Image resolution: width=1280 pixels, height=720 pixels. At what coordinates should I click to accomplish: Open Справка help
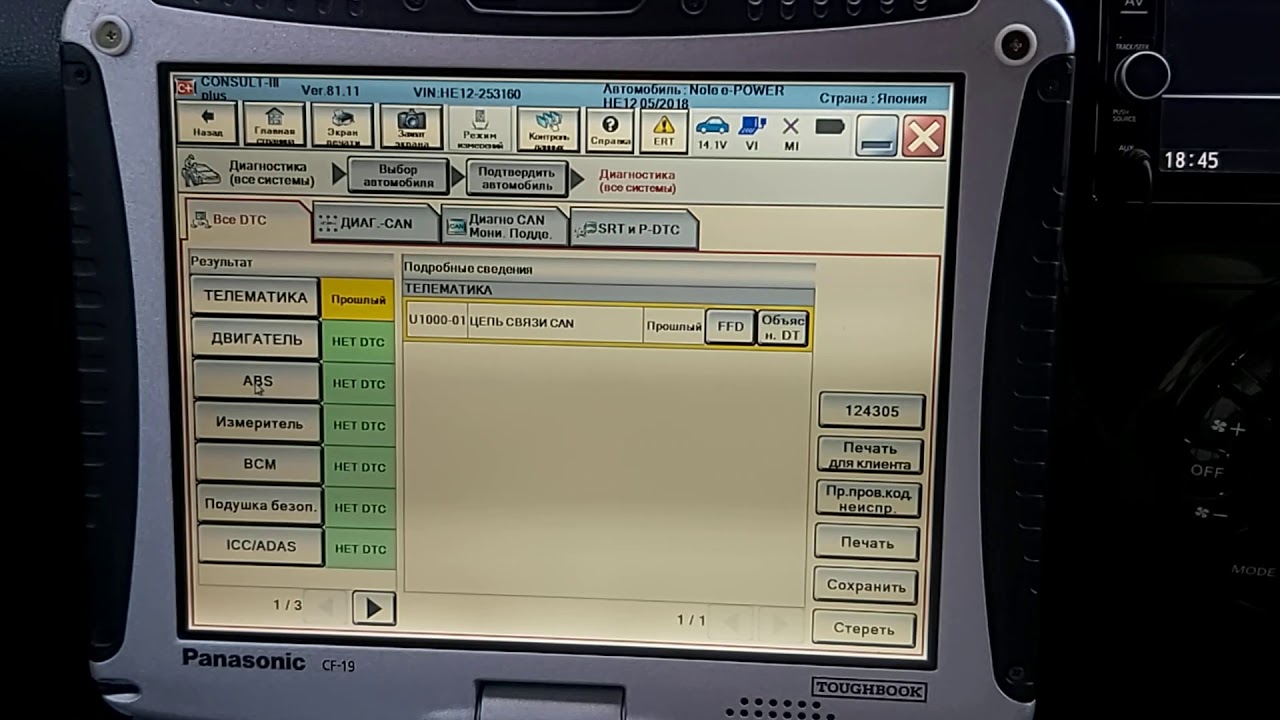[x=610, y=131]
